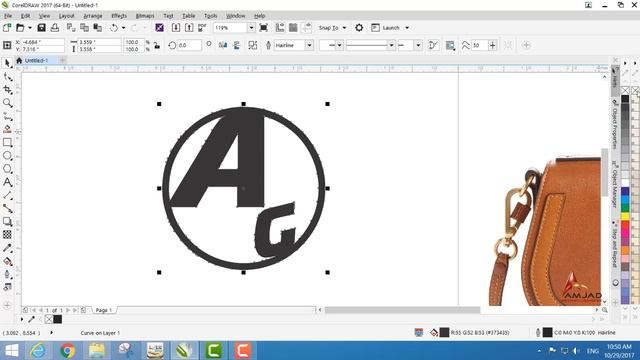Open the Bitmaps menu
This screenshot has width=640, height=360.
(x=145, y=16)
